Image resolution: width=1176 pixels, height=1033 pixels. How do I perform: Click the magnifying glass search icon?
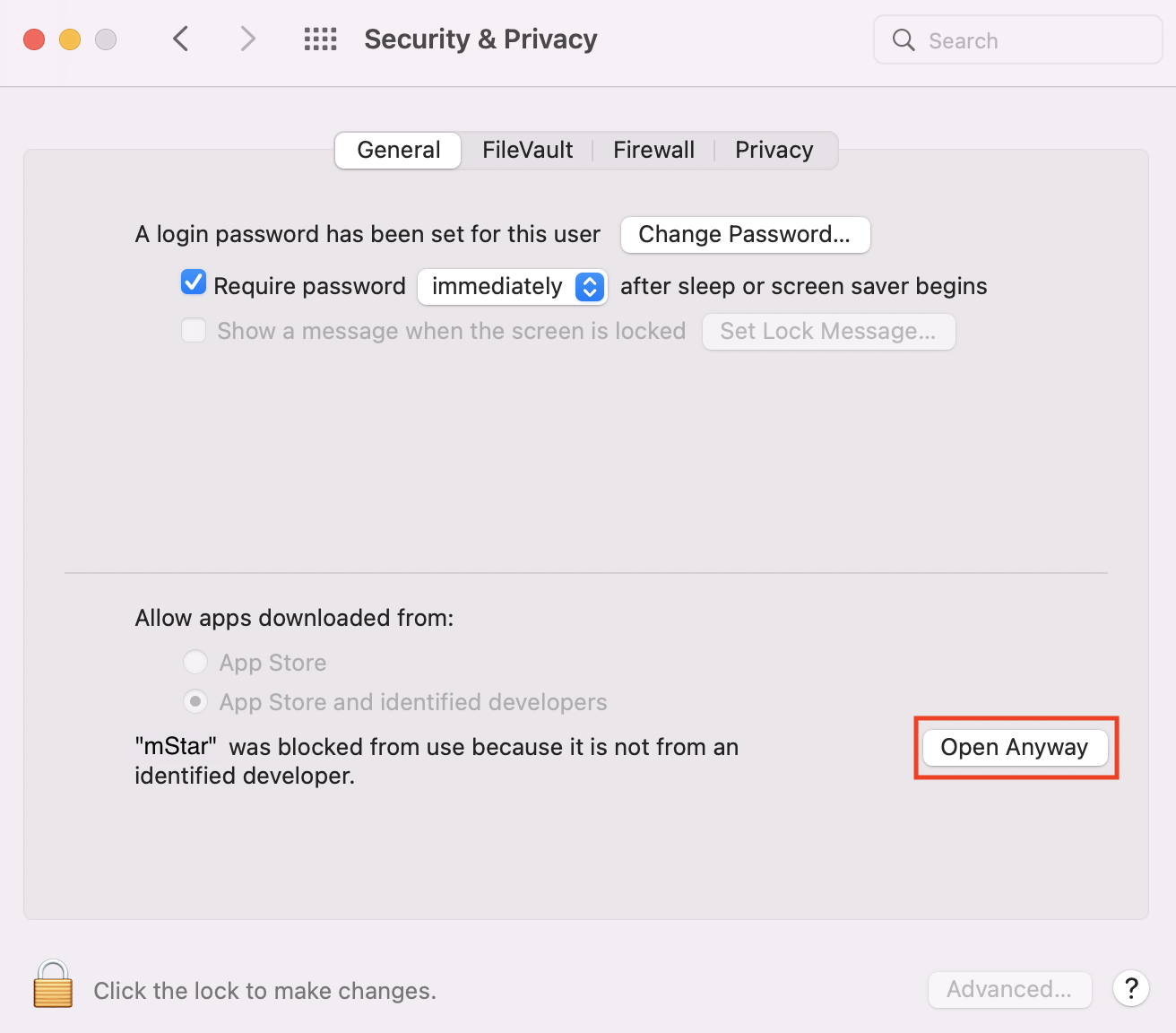[x=904, y=40]
